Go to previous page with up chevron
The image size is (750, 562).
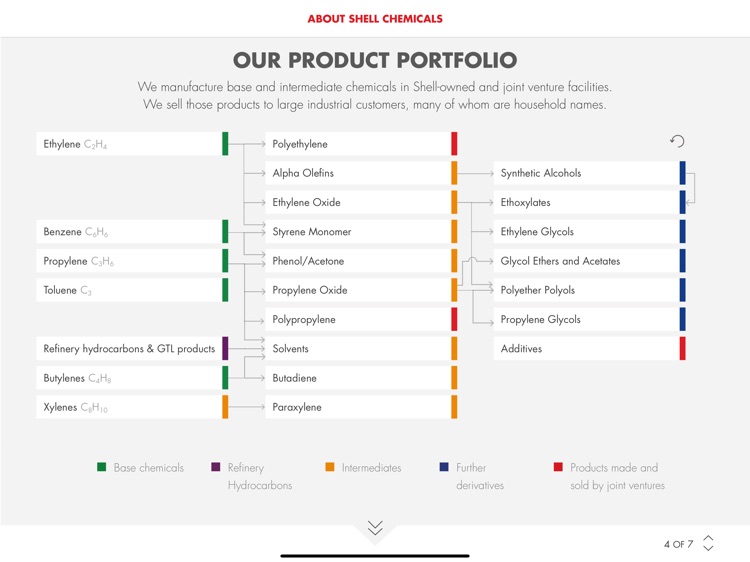pos(708,538)
